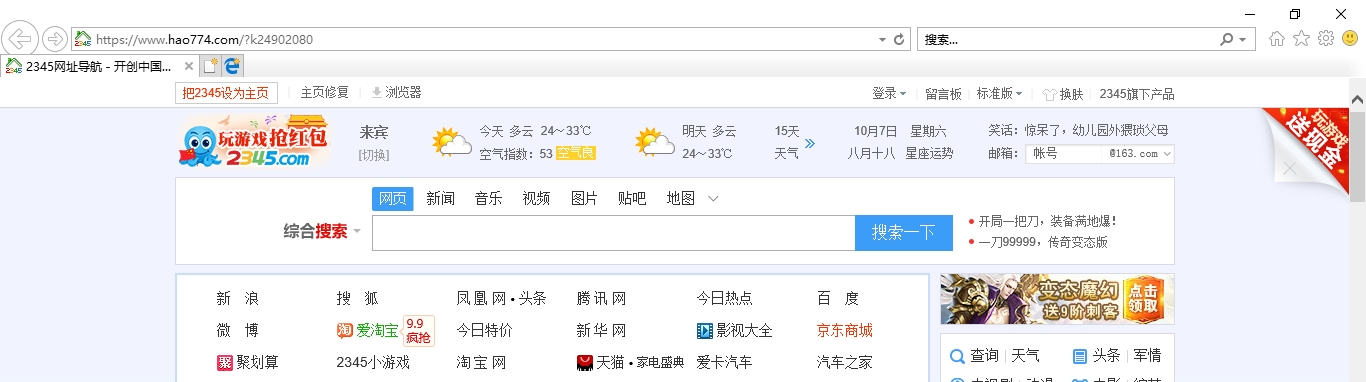The height and width of the screenshot is (382, 1366).
Task: Click the page scrollbar up arrow
Action: [x=1357, y=99]
